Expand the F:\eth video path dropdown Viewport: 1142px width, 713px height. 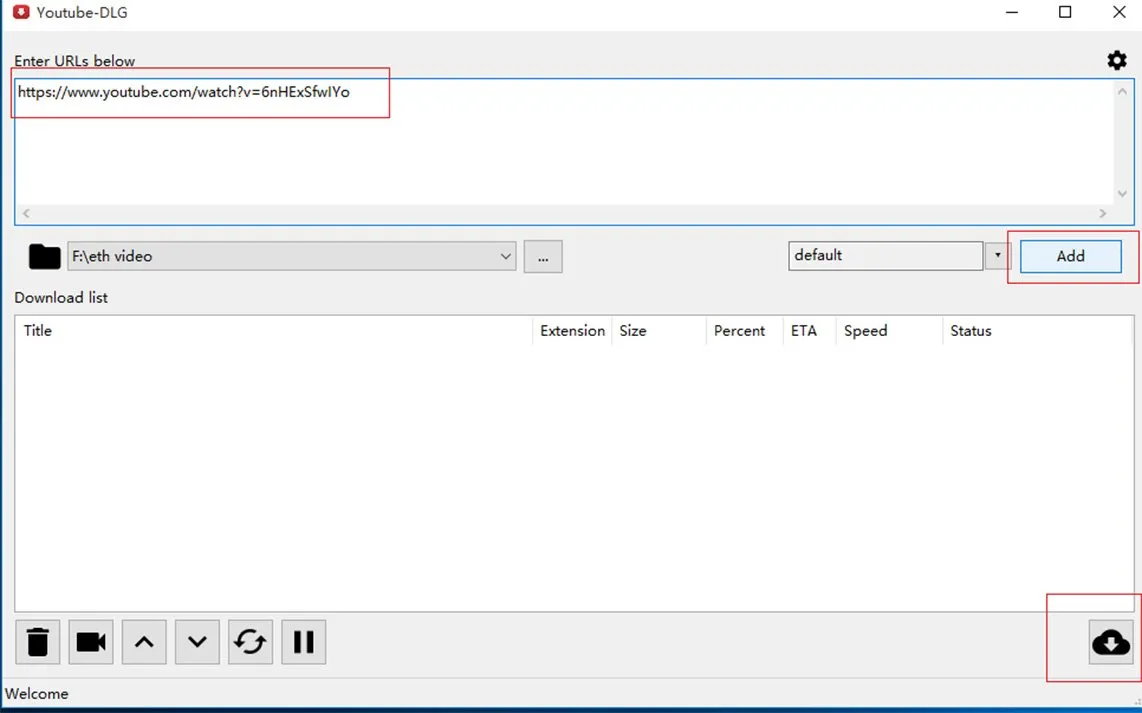(505, 256)
